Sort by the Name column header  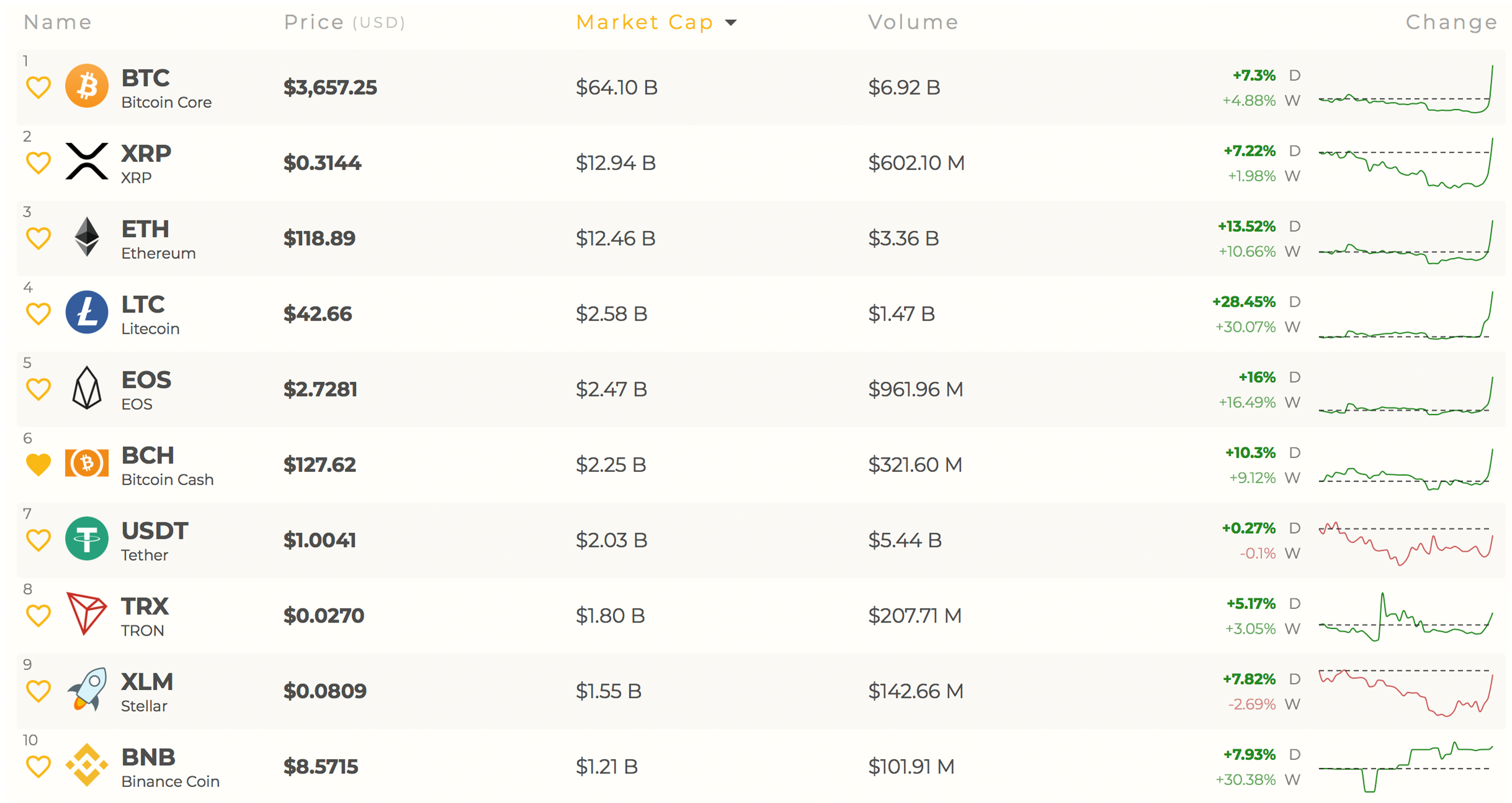tap(58, 22)
